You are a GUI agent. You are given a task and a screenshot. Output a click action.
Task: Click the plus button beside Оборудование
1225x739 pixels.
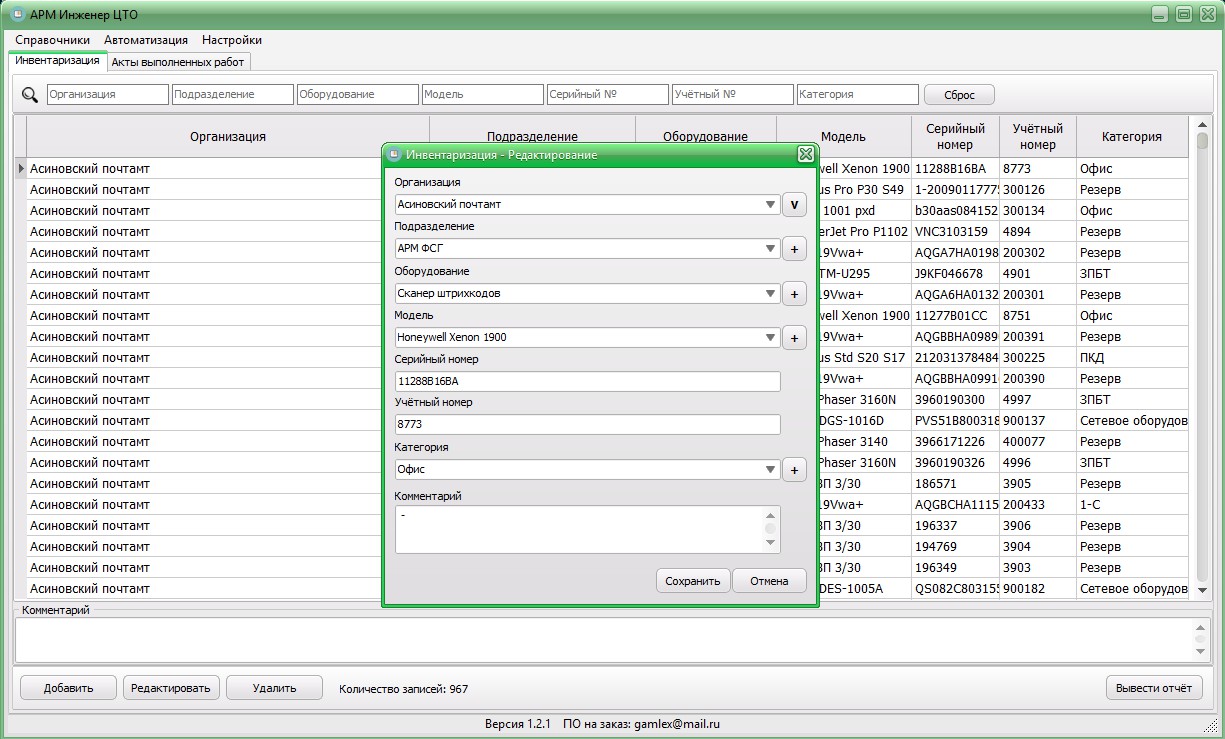794,294
